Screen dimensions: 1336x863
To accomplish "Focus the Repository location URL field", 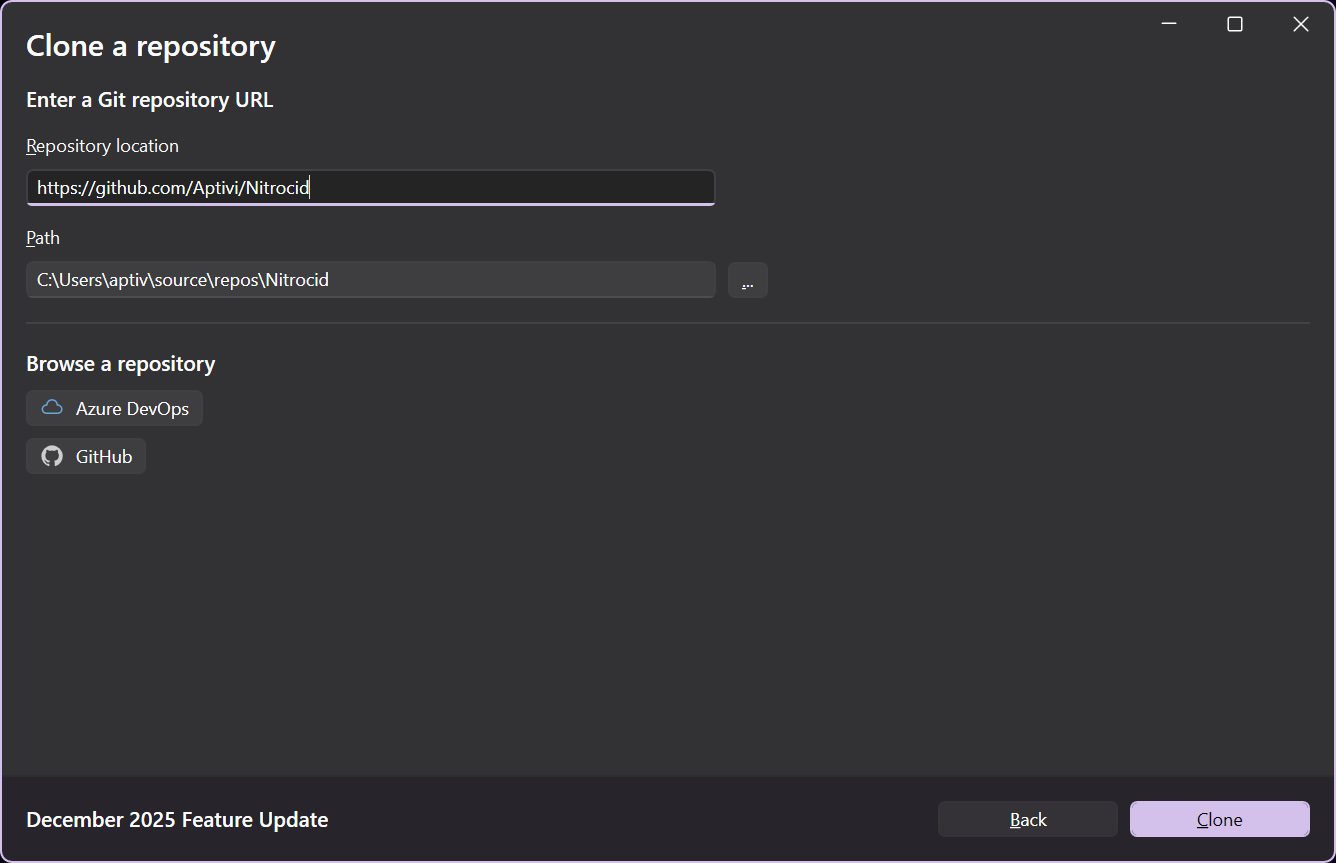I will point(500,188).
